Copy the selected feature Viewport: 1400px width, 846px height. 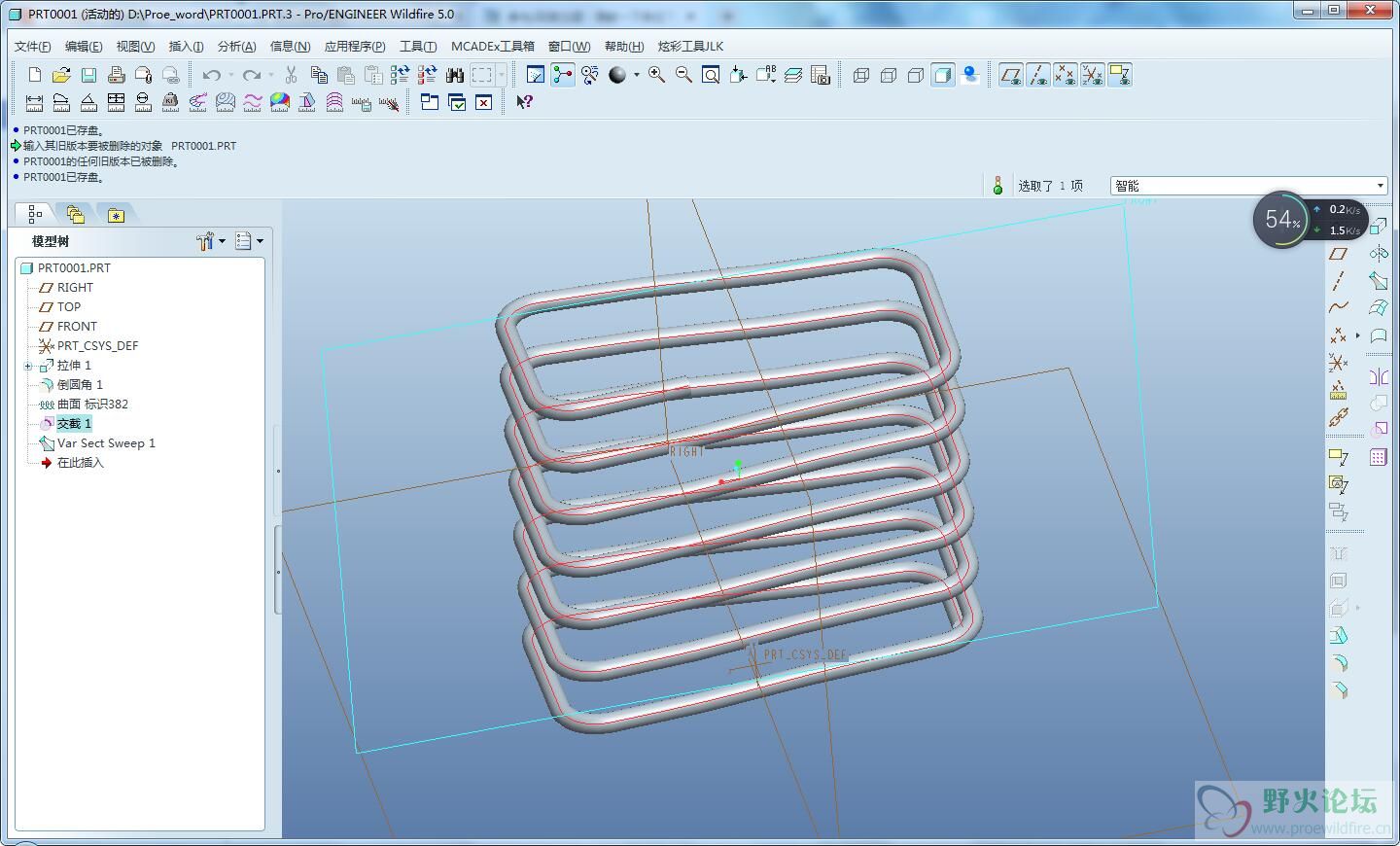coord(319,75)
